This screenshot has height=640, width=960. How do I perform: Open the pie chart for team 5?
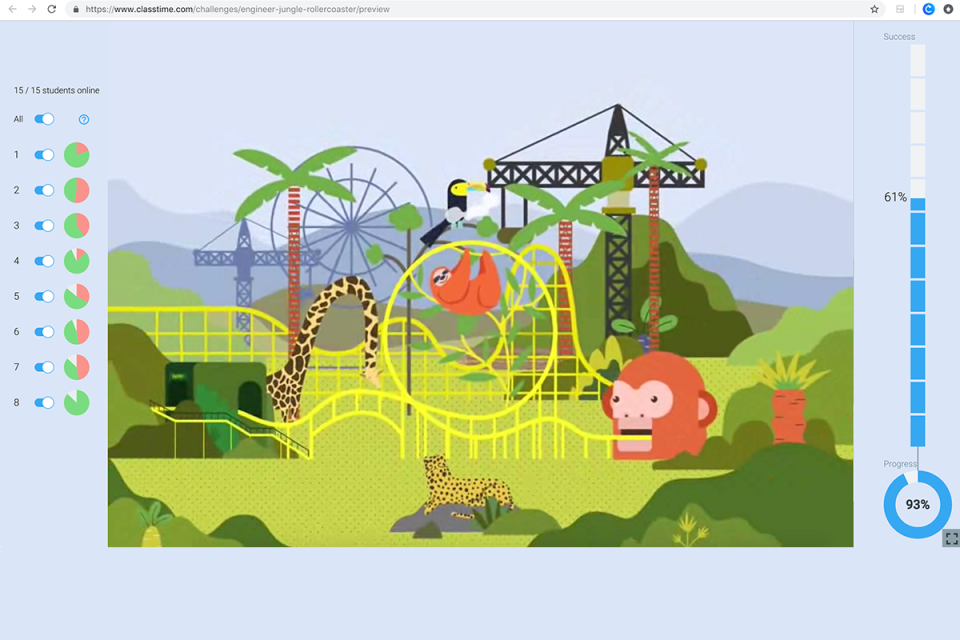pos(77,296)
